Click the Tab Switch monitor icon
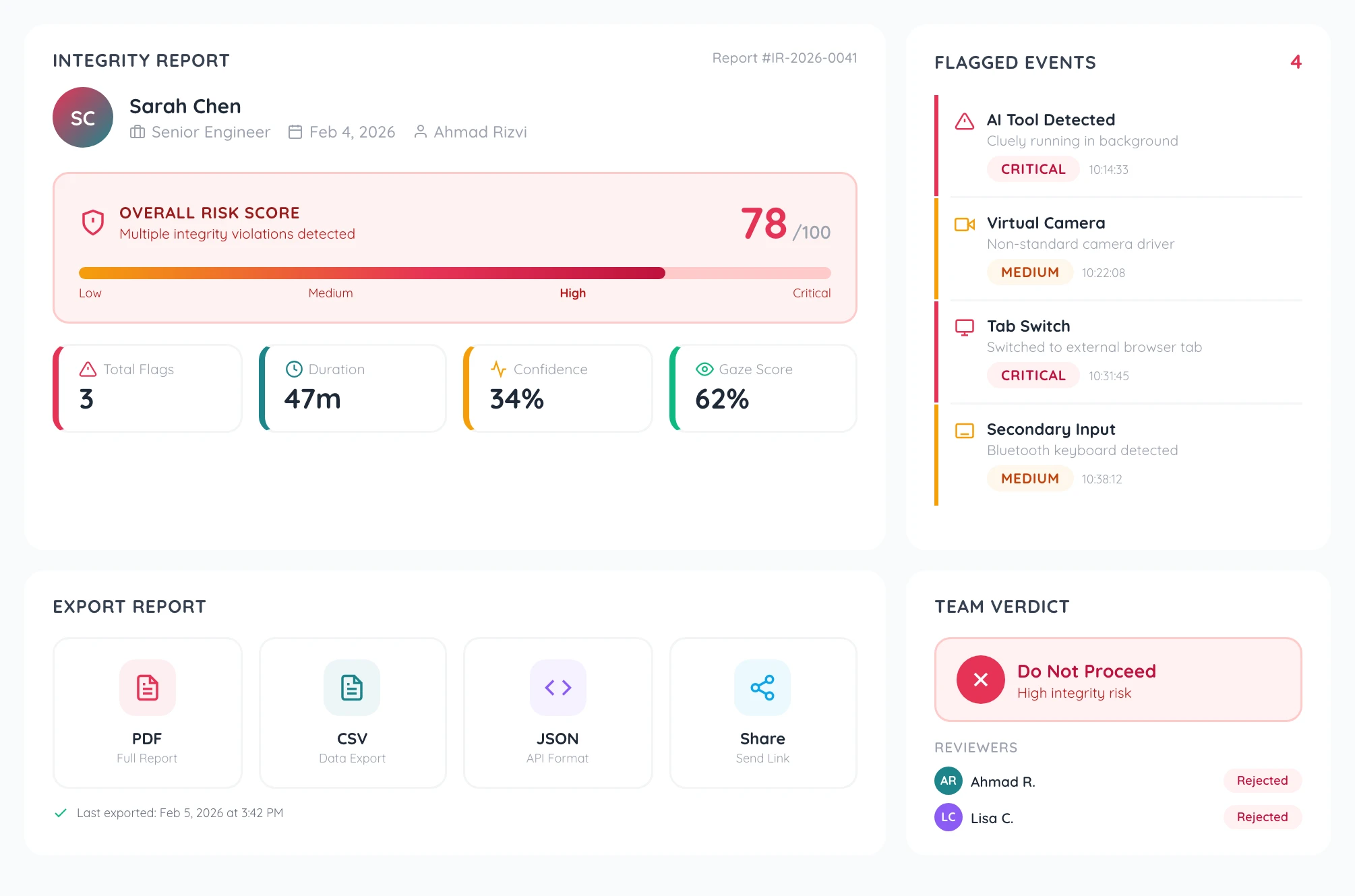1355x896 pixels. click(965, 326)
